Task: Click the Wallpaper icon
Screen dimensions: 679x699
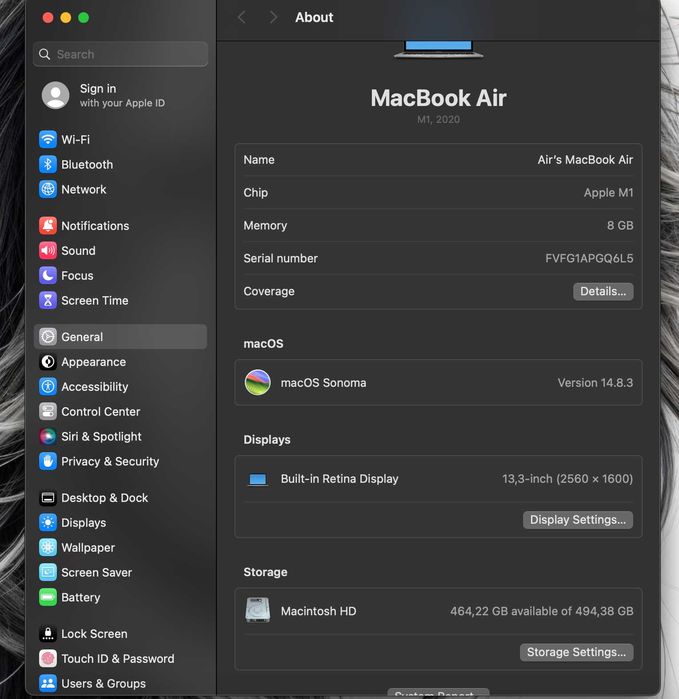Action: coord(48,547)
